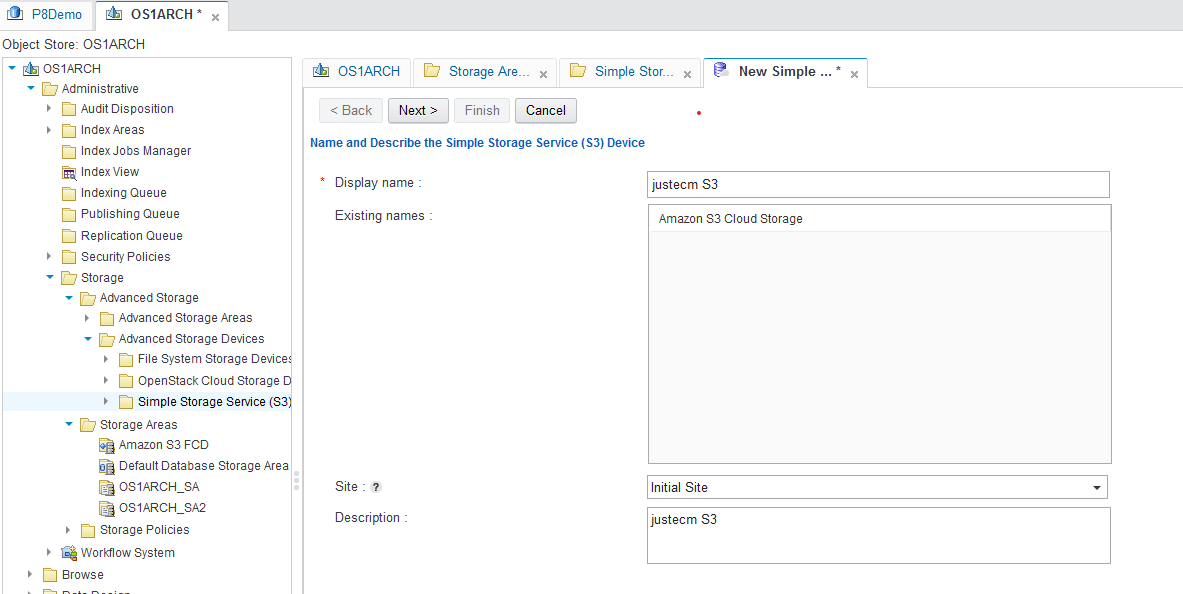Switch to the Storage Are... inner tab
1183x594 pixels.
(484, 72)
